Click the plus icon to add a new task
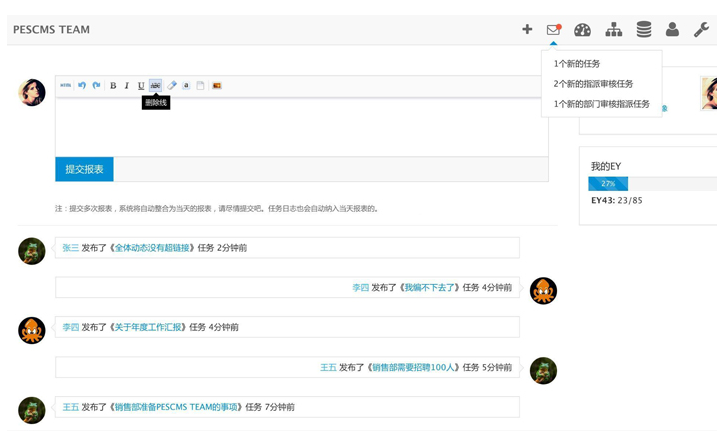721x444 pixels. click(527, 29)
